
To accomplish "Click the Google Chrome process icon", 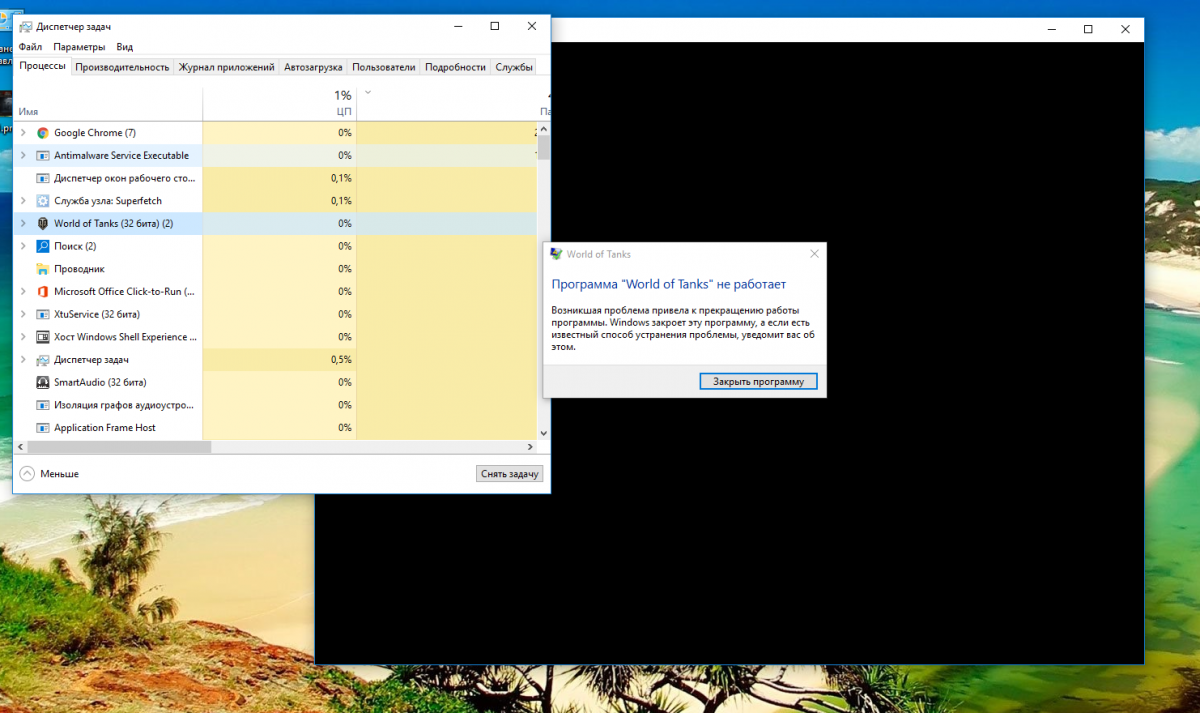I will (43, 133).
